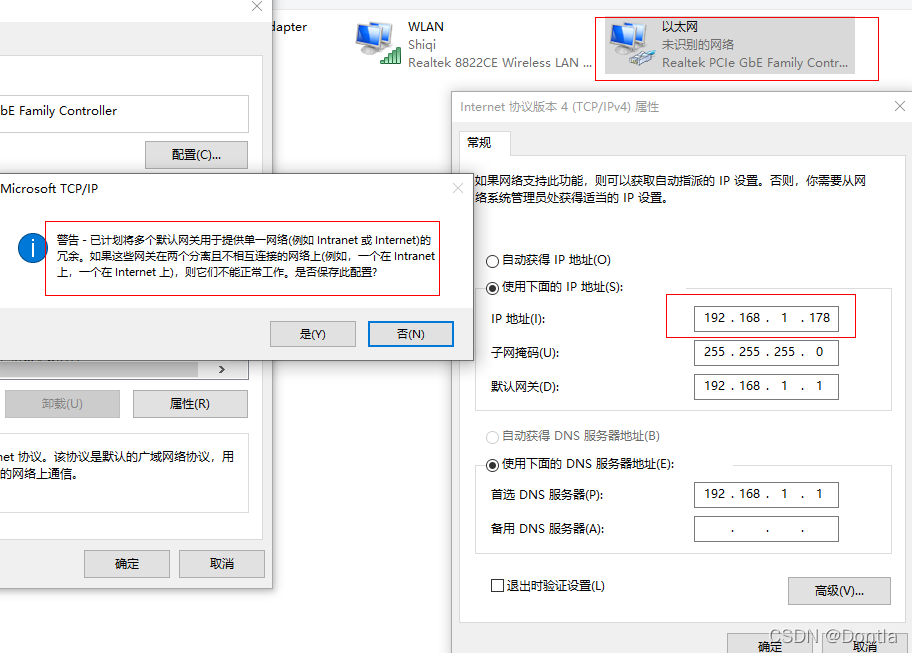Open 高级(V)... advanced settings

point(839,591)
